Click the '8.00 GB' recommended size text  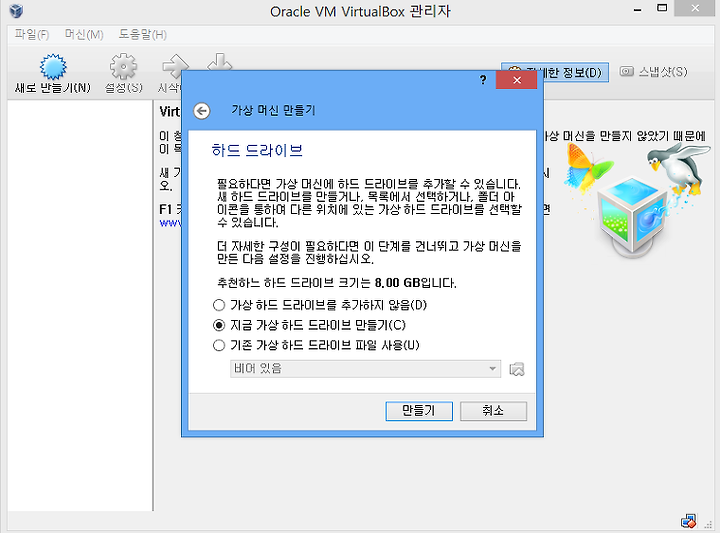point(397,283)
